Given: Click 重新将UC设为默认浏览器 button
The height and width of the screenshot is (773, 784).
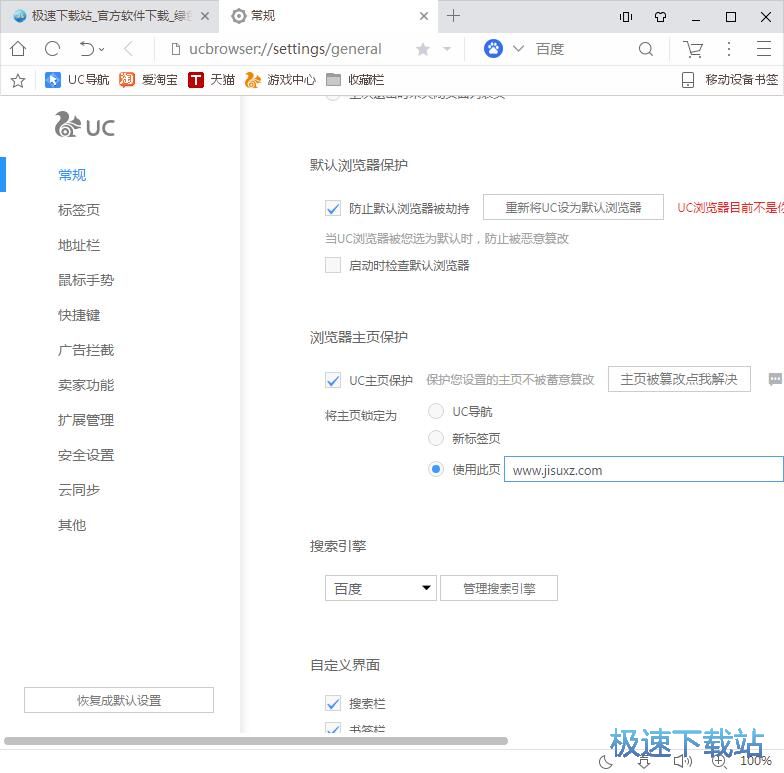Looking at the screenshot, I should click(x=573, y=207).
